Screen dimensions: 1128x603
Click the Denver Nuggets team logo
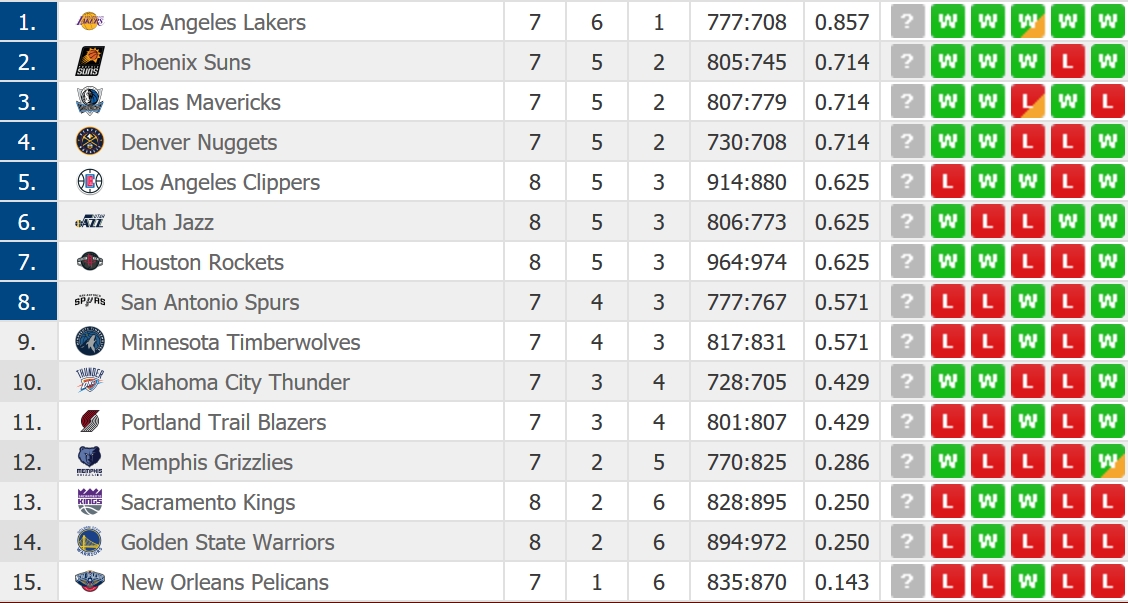coord(89,142)
